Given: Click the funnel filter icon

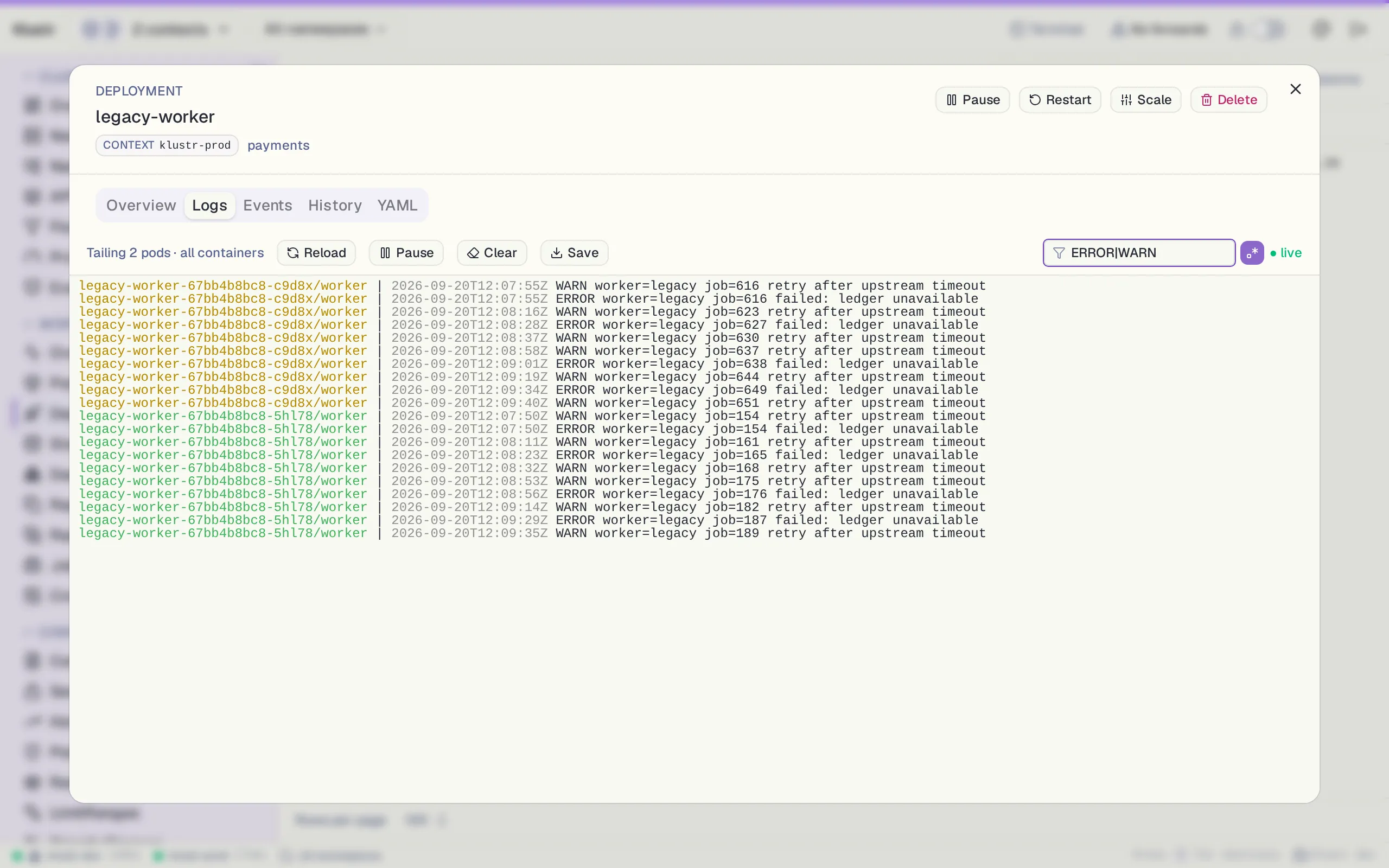Looking at the screenshot, I should [x=1059, y=253].
